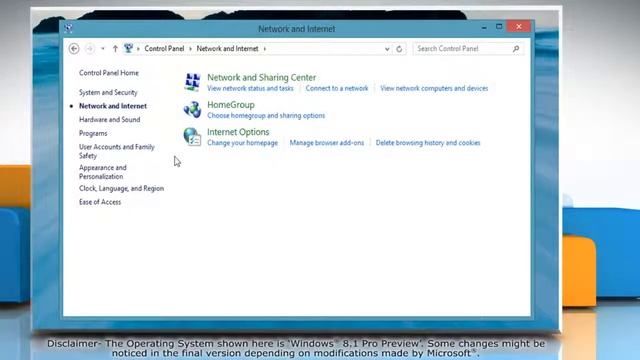Open View network computers and devices

pyautogui.click(x=434, y=88)
